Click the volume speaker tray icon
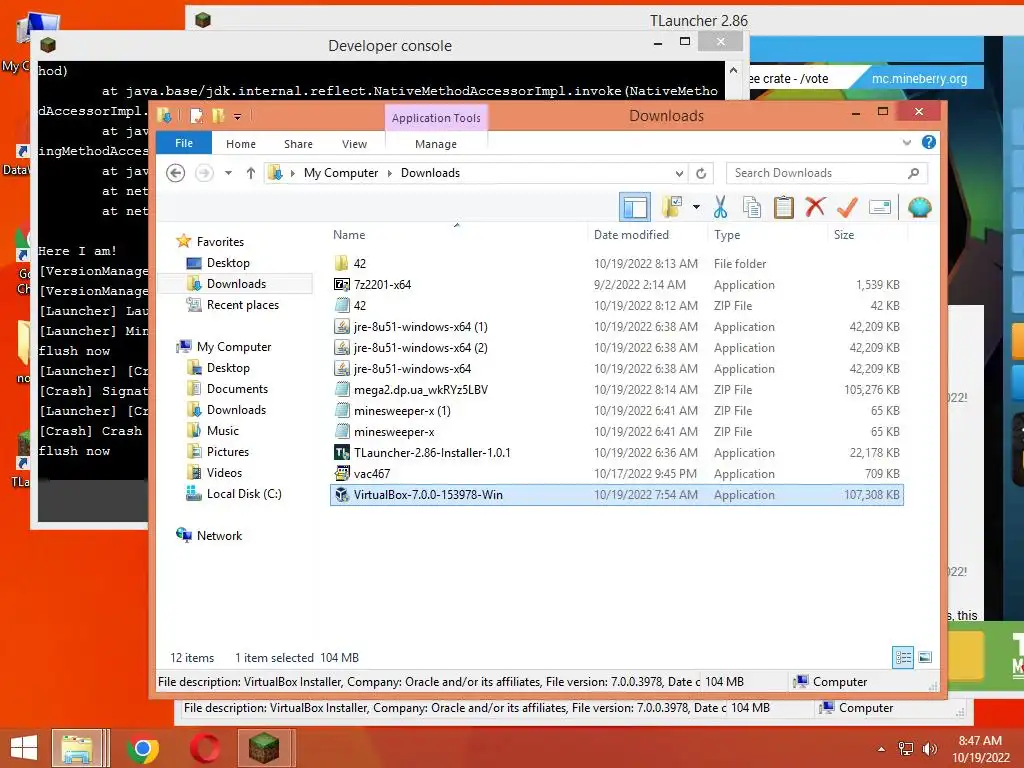 click(929, 749)
